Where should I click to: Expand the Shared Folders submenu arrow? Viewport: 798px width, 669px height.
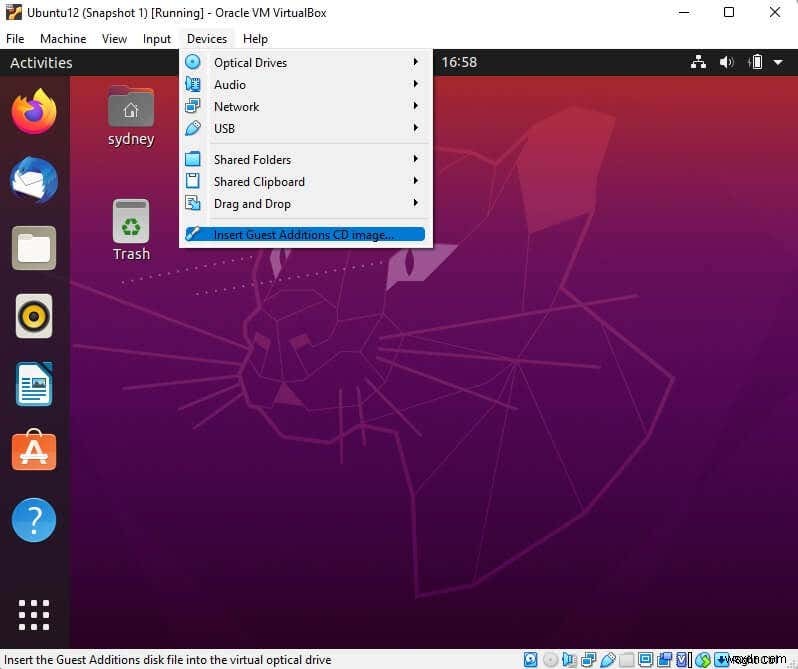click(x=416, y=159)
